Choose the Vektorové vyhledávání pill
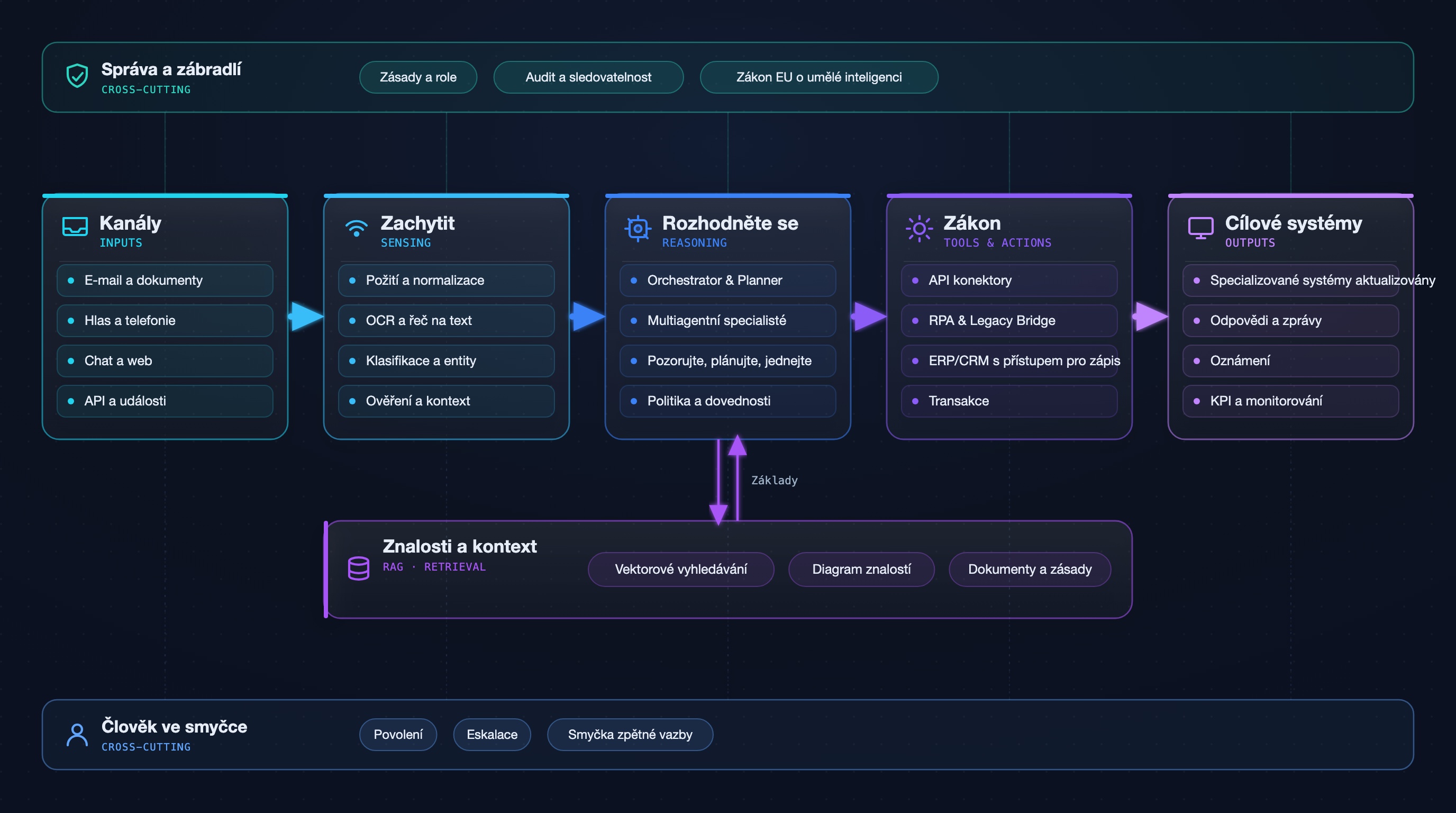1456x813 pixels. (681, 570)
